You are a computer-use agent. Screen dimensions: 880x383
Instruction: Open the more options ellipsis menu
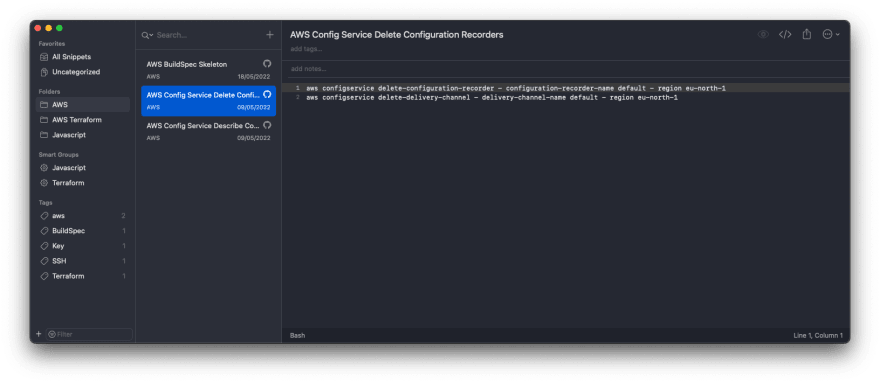pyautogui.click(x=831, y=34)
